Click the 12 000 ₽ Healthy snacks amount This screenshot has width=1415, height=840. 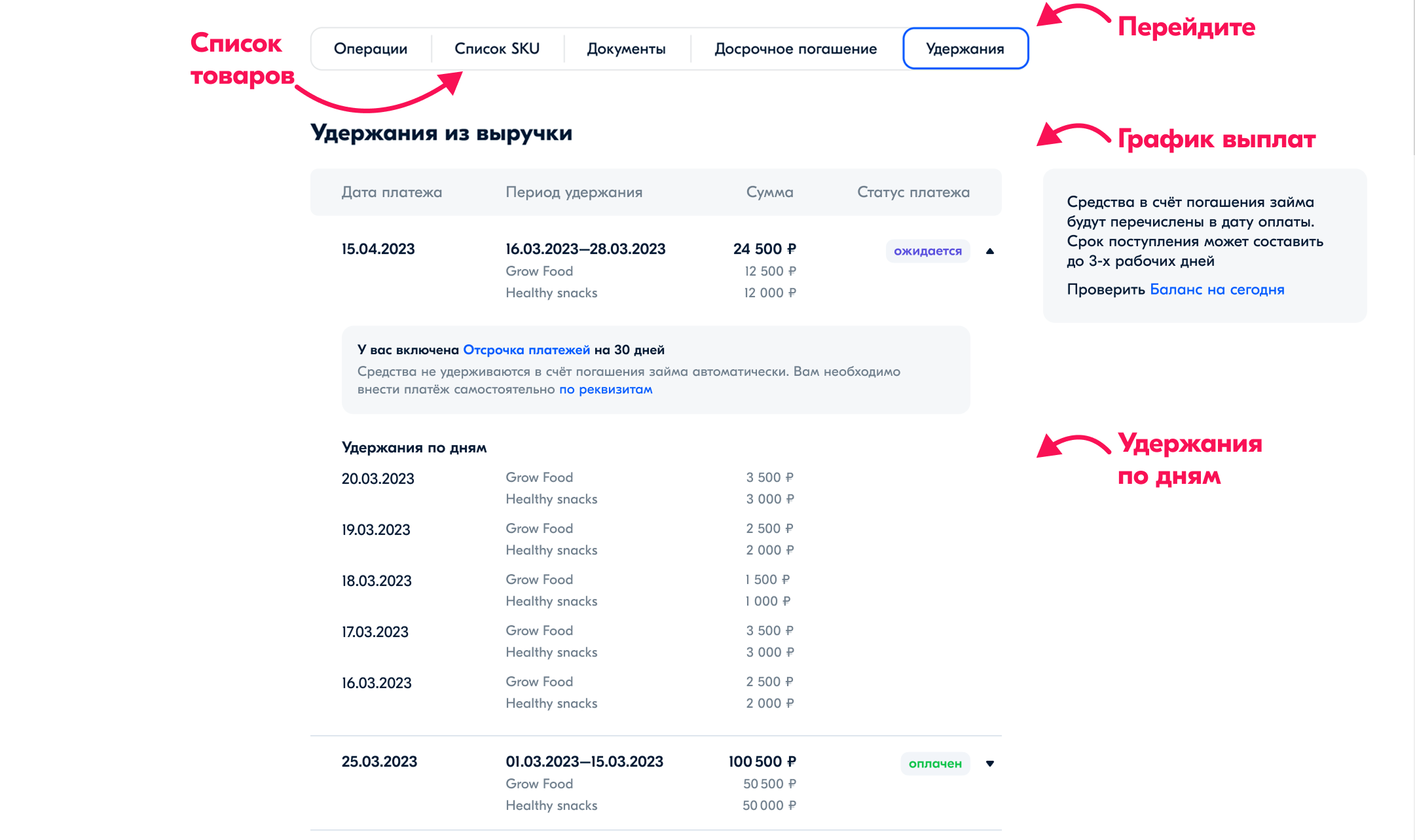click(770, 293)
